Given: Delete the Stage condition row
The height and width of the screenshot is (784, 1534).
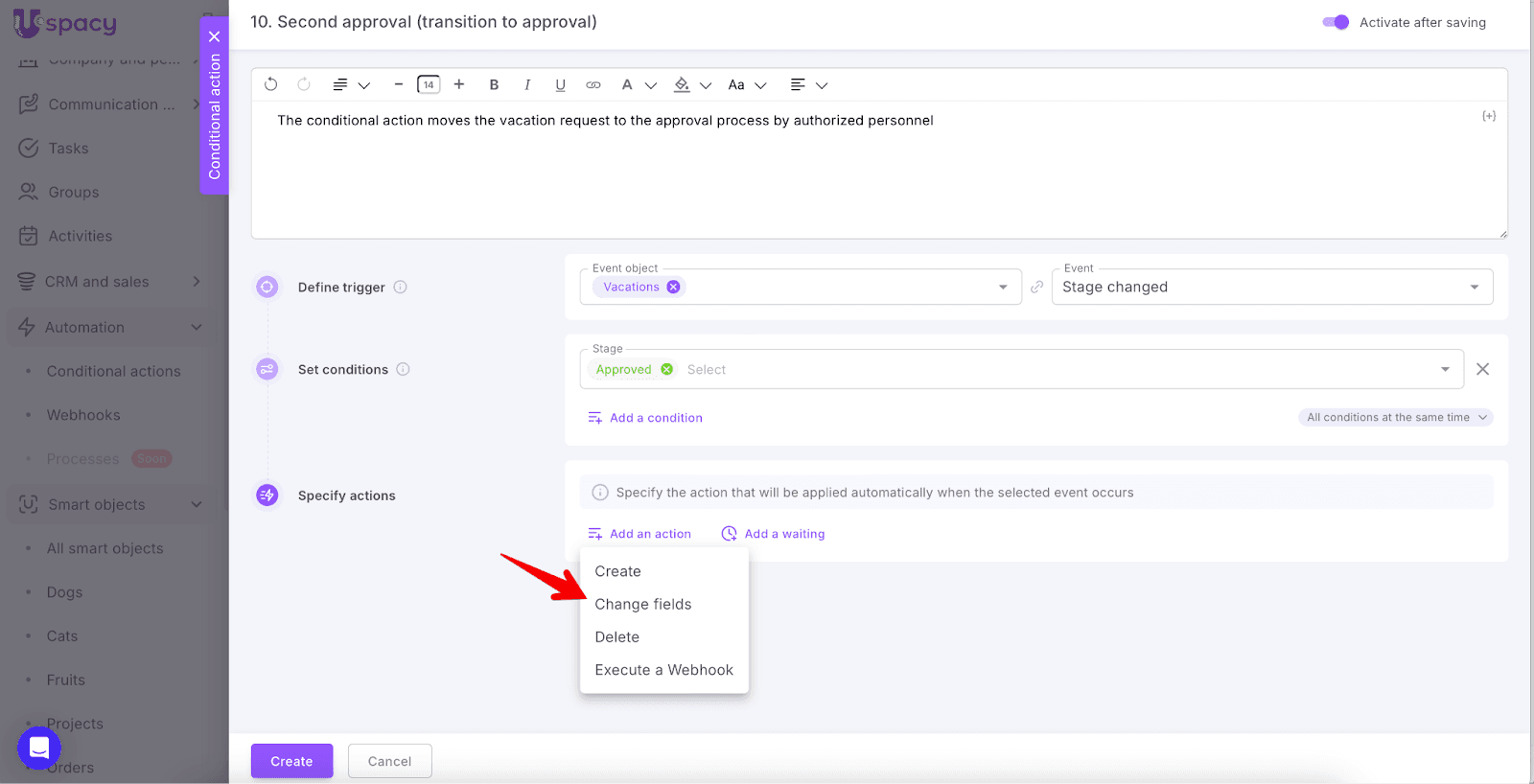Looking at the screenshot, I should click(x=1482, y=369).
